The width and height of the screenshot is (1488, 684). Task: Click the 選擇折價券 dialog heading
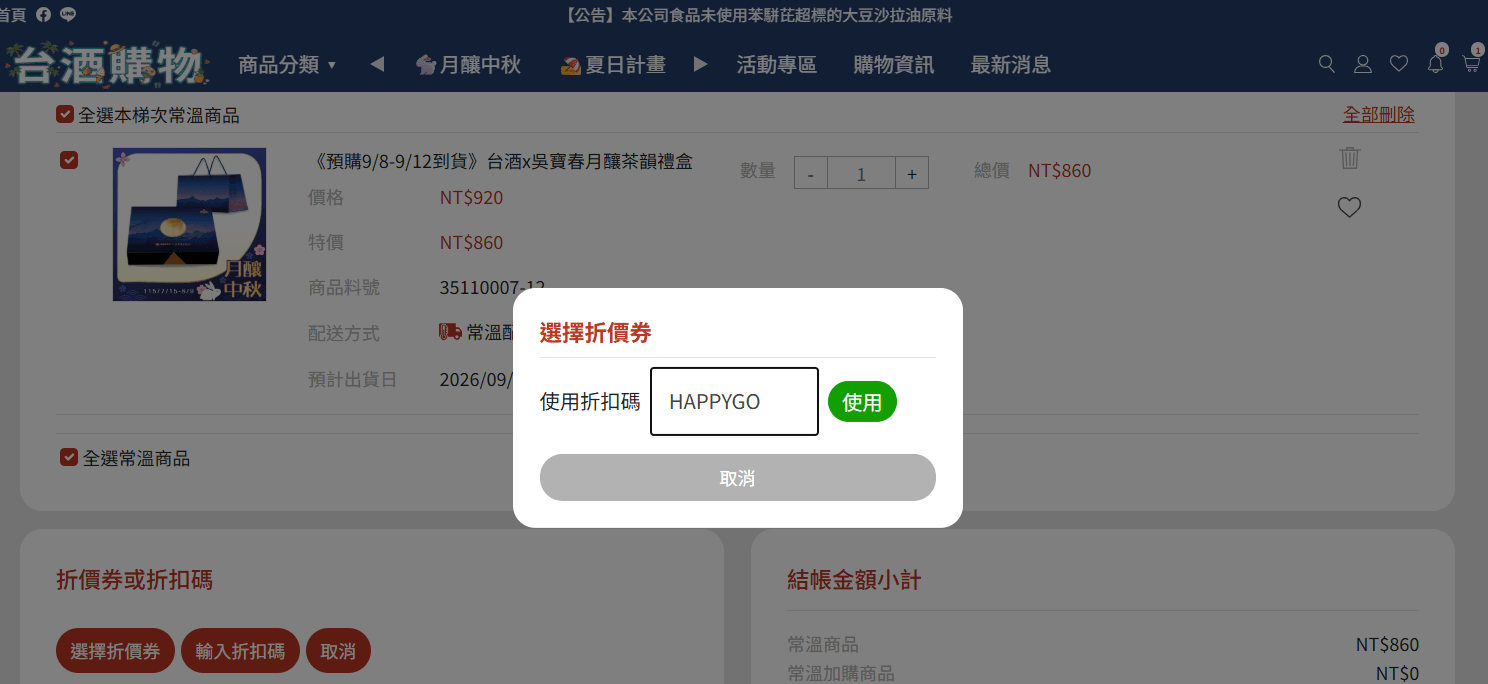point(595,333)
